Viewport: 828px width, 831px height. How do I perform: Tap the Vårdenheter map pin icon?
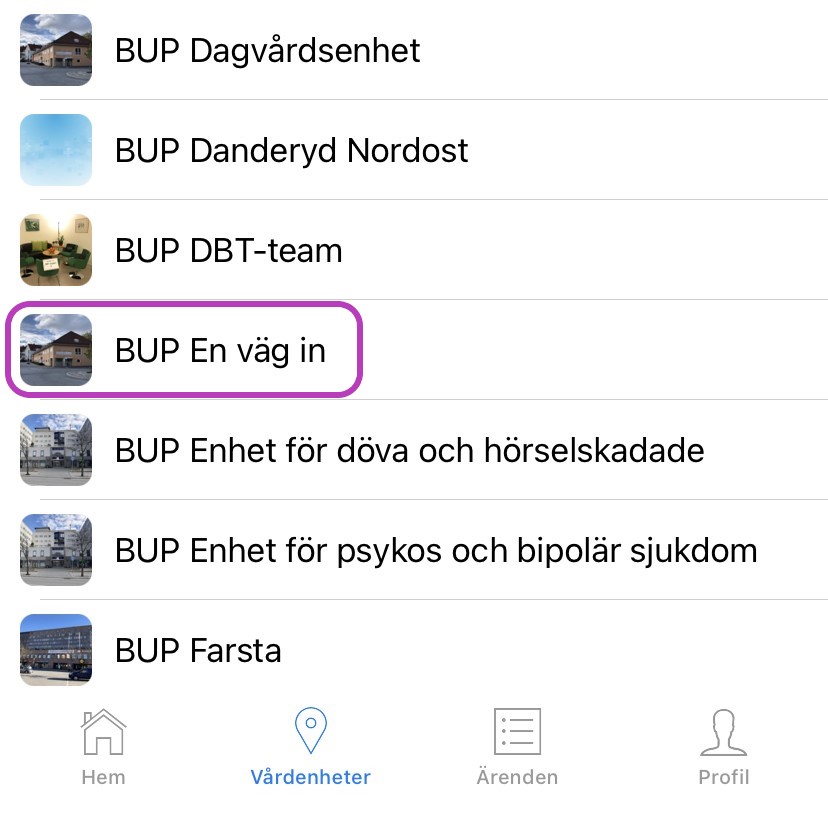[x=311, y=730]
